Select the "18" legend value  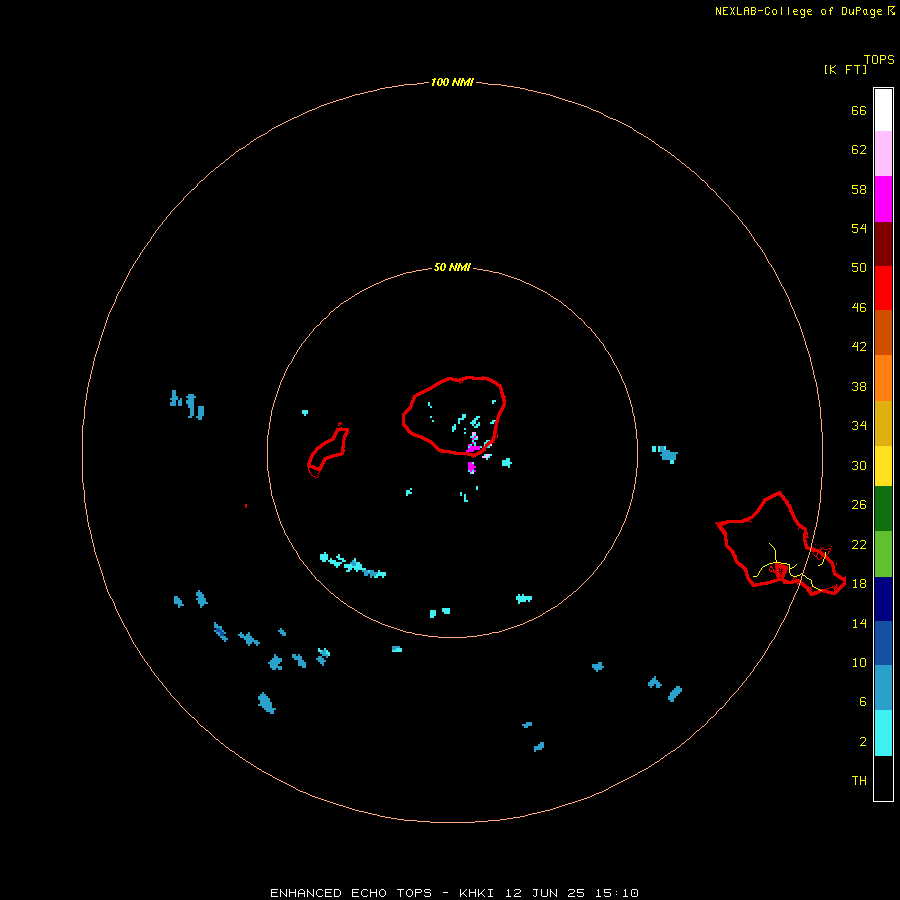point(859,584)
